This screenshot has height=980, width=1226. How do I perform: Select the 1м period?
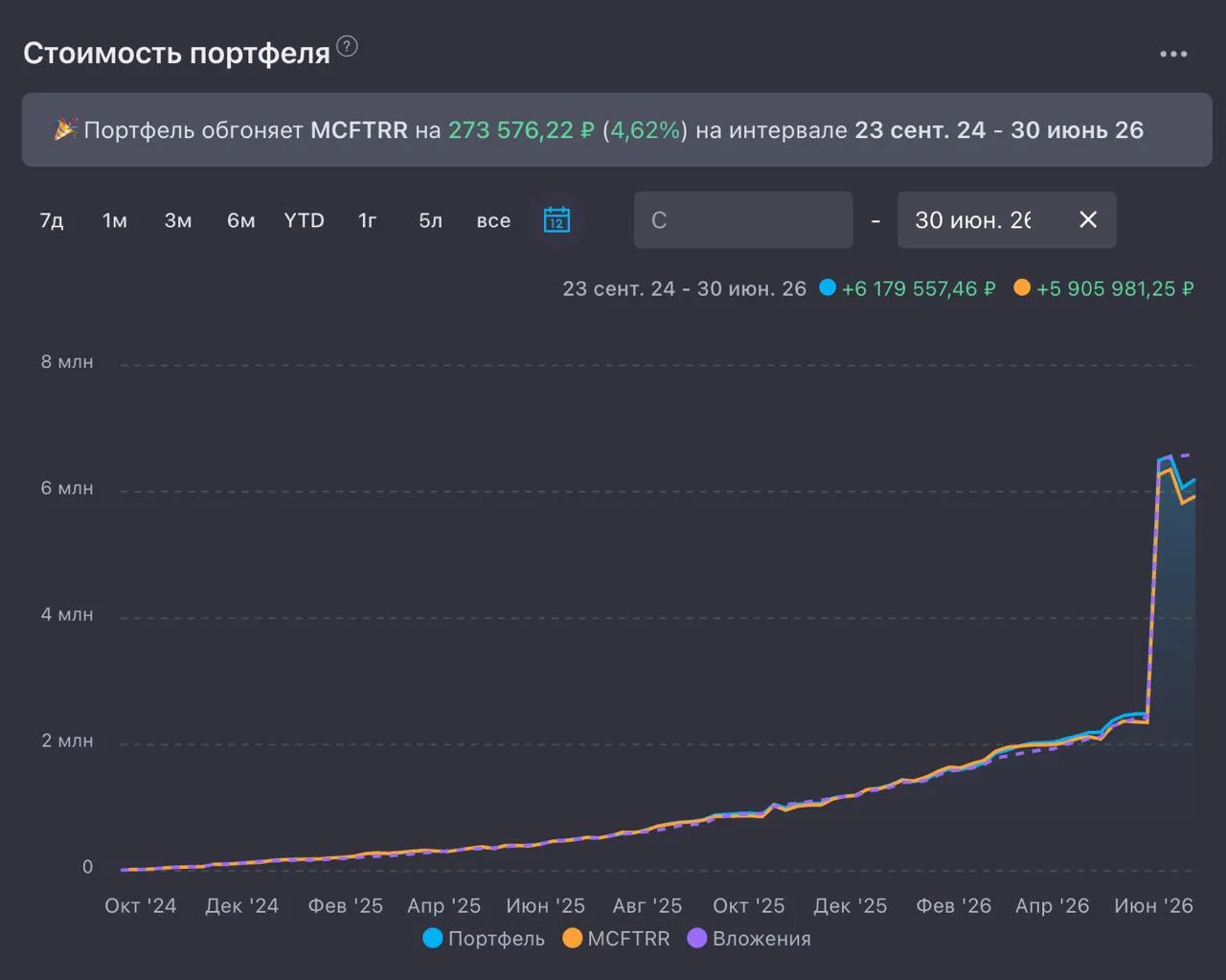[115, 220]
